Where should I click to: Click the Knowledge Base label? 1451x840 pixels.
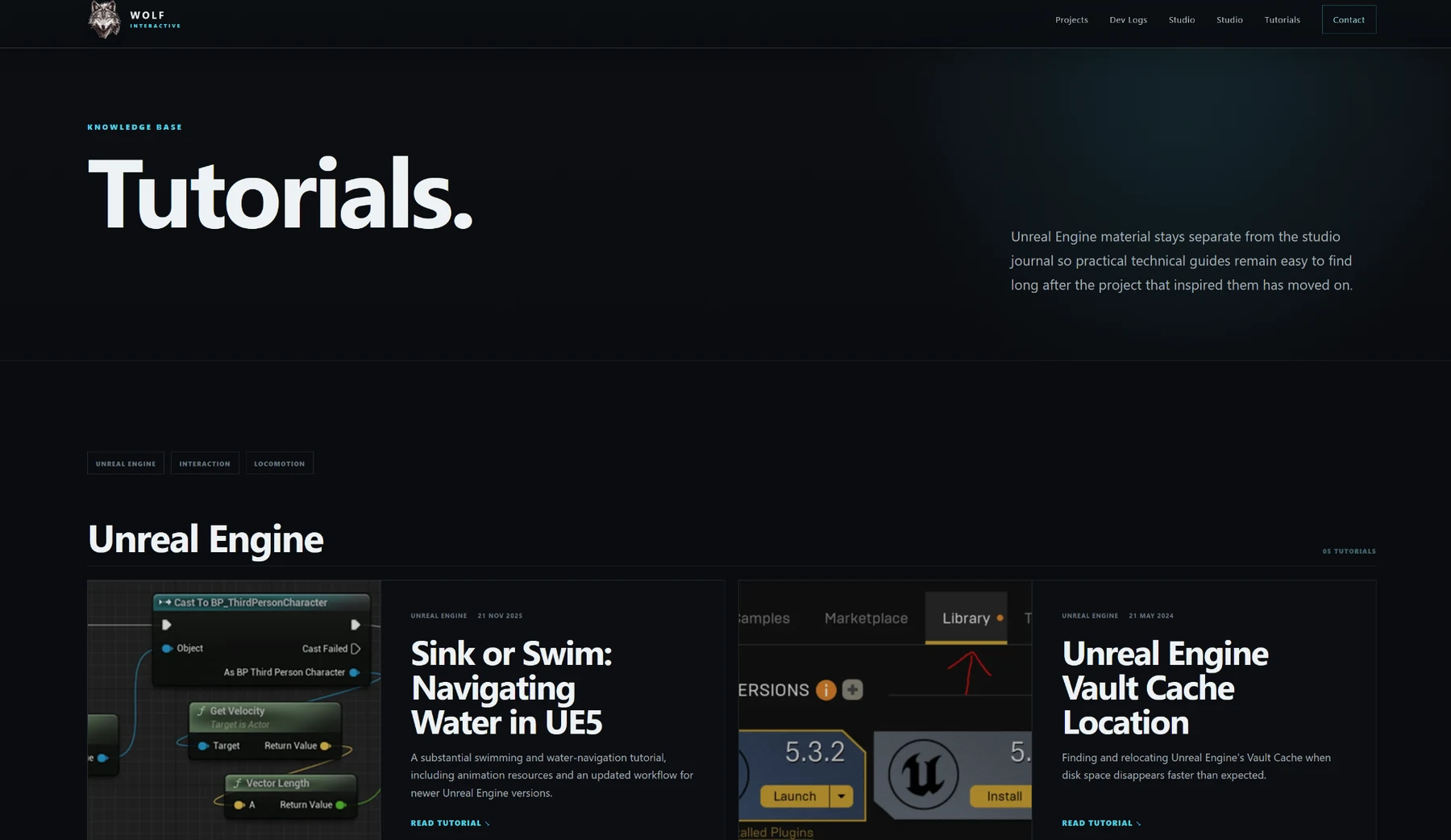click(135, 127)
